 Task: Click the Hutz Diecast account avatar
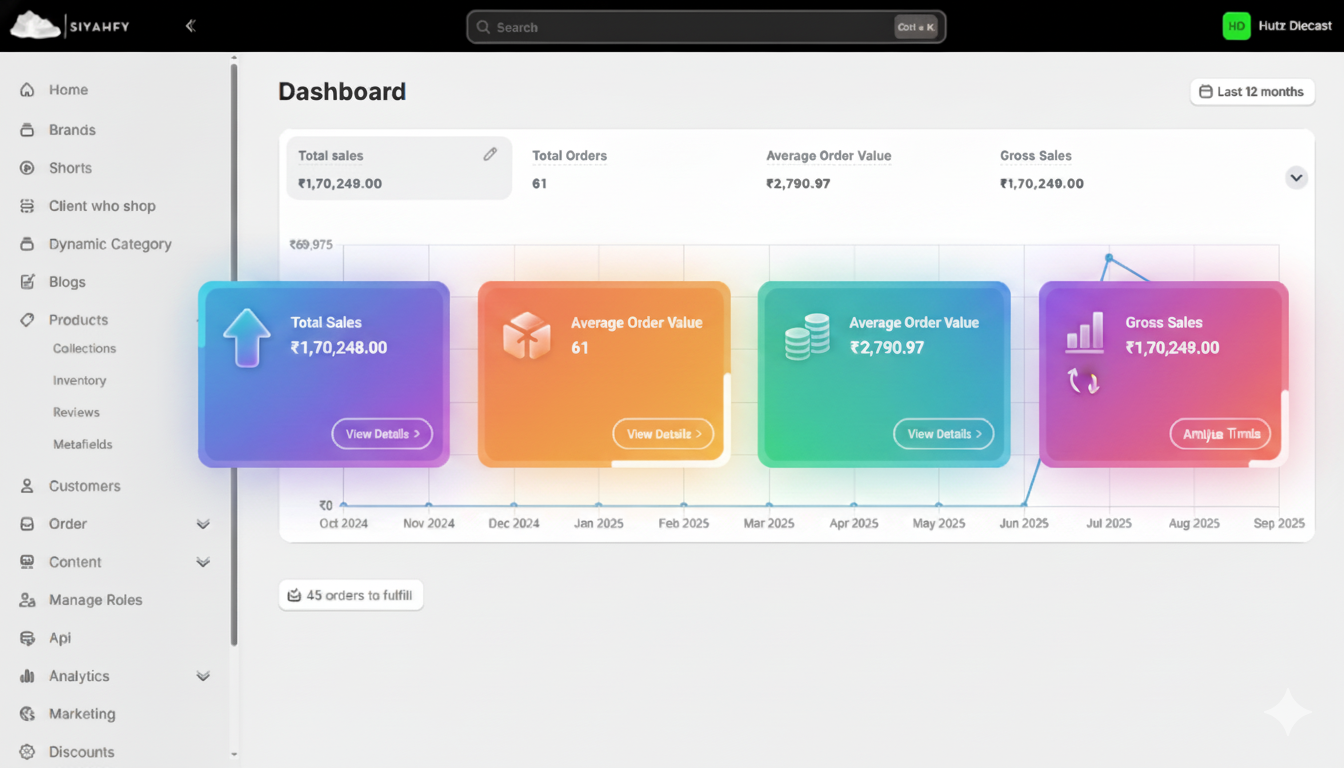[1237, 25]
